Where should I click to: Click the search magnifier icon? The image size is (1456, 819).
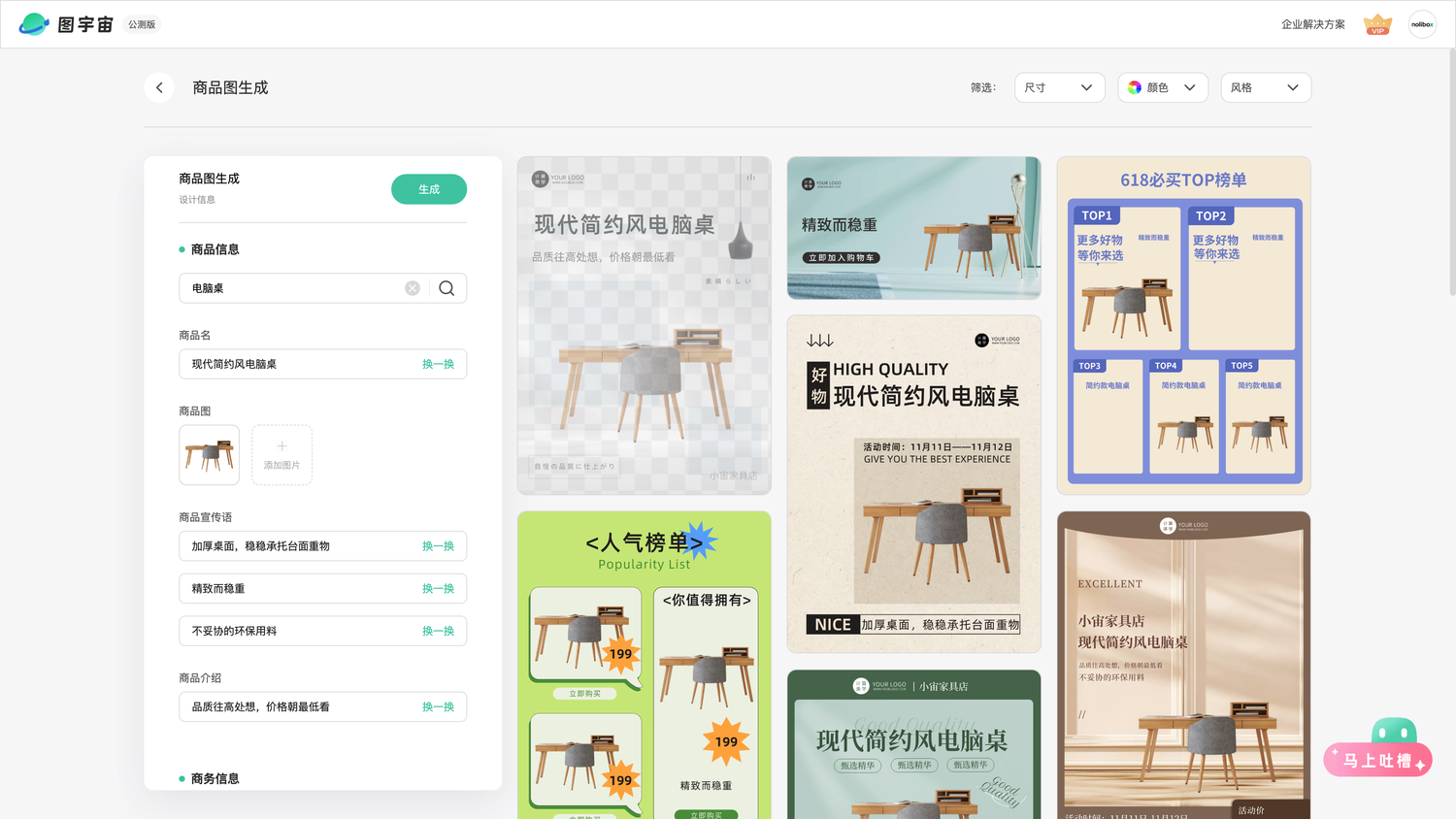(x=447, y=288)
